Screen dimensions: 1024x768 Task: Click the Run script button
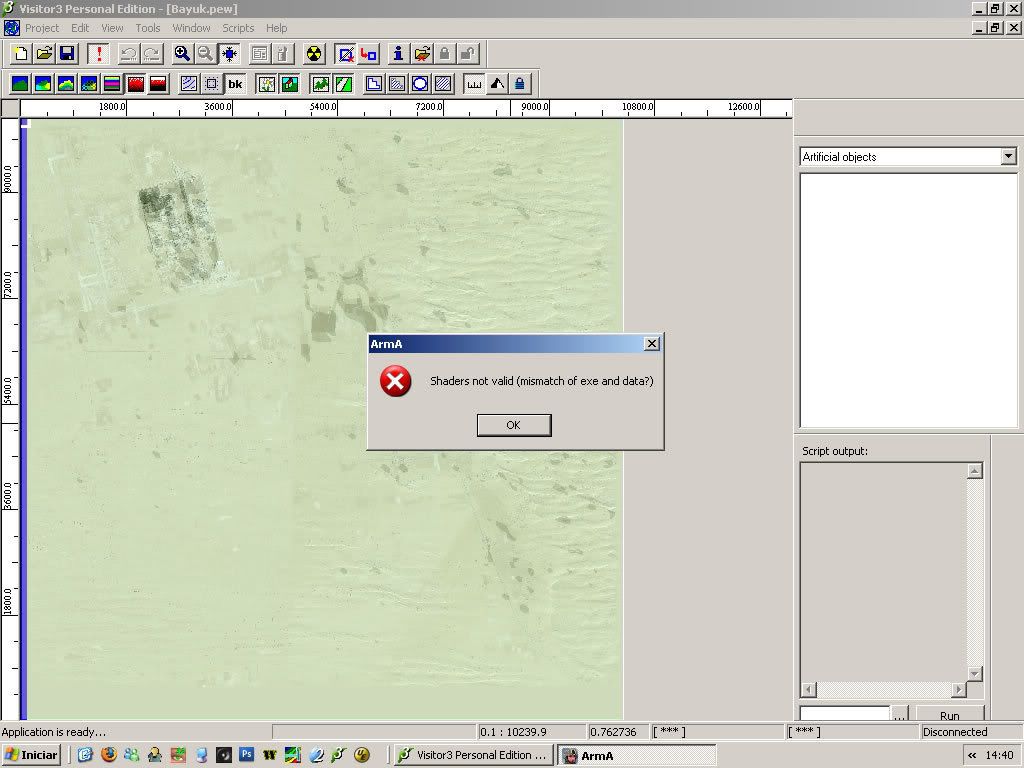point(949,715)
